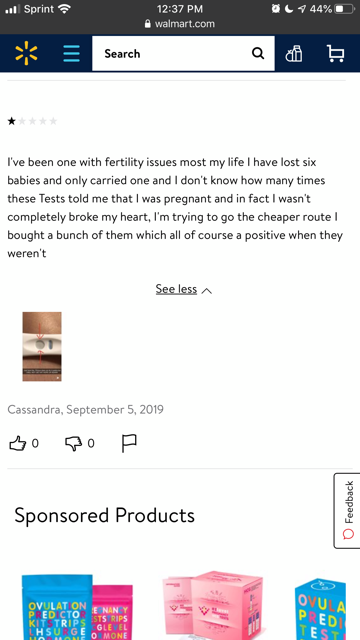Collapse the review with See less

coord(176,289)
